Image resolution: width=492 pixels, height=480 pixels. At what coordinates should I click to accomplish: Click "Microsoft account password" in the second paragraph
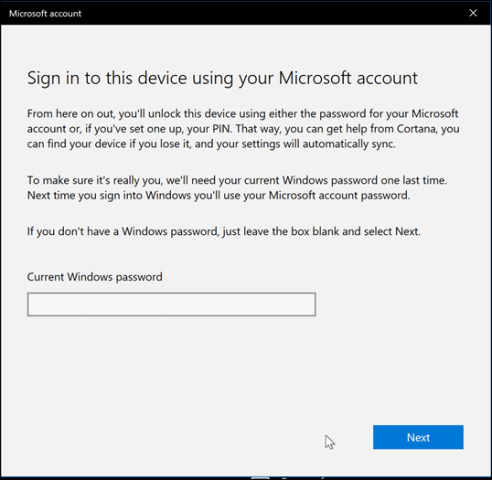click(x=339, y=195)
